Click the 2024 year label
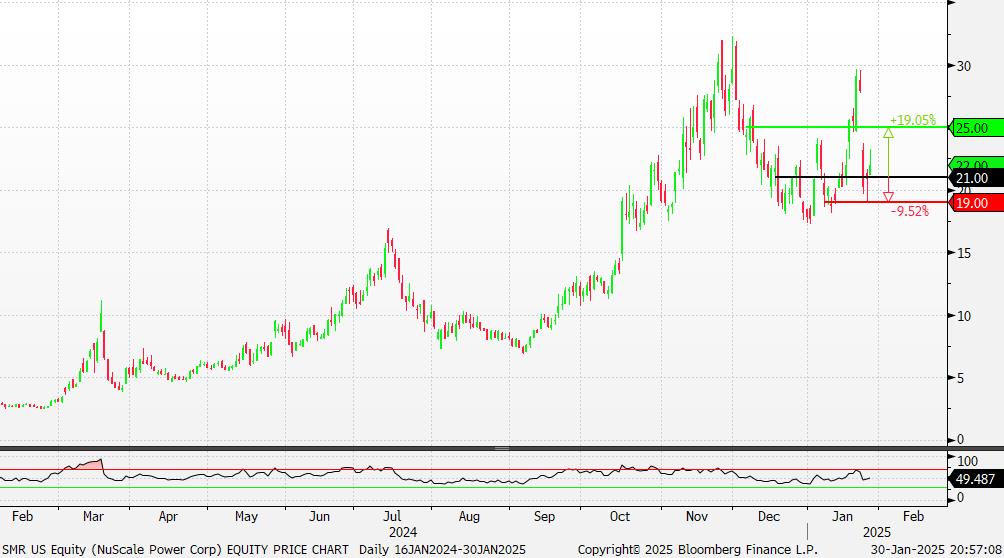1004x558 pixels. click(403, 532)
